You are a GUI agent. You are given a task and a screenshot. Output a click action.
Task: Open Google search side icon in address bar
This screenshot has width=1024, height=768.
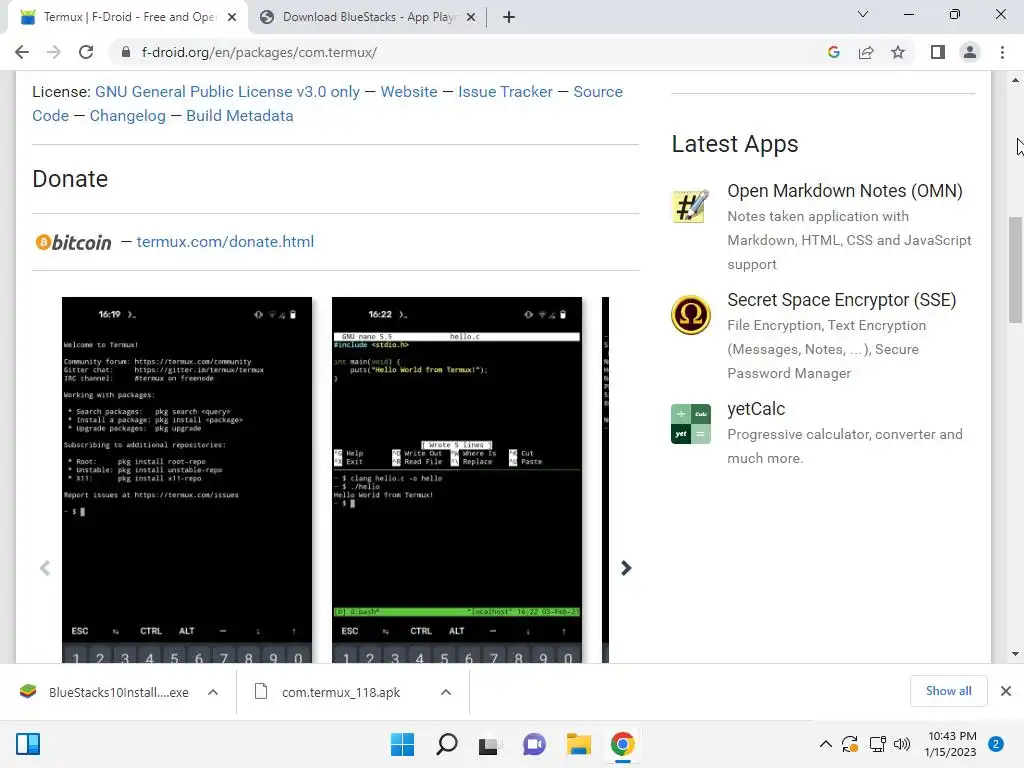click(833, 52)
